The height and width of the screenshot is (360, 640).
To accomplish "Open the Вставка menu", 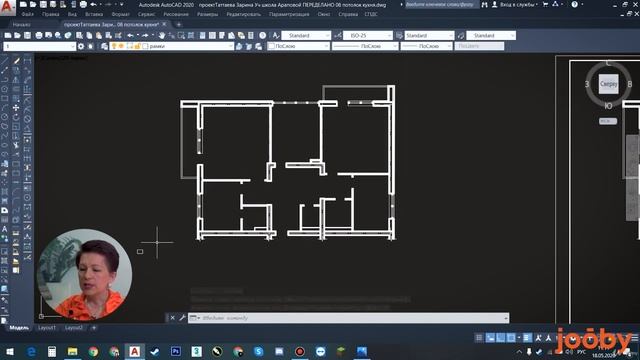I will point(94,14).
